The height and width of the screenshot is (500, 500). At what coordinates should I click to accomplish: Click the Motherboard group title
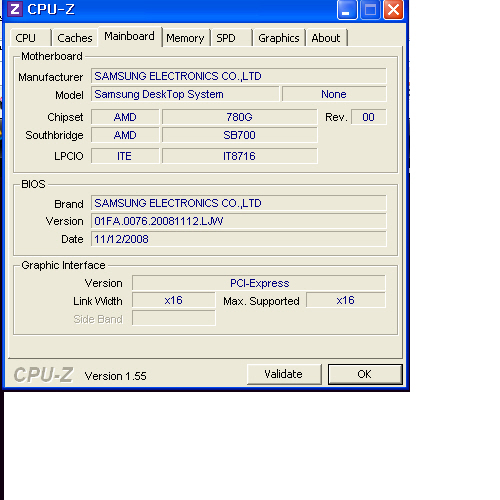(x=52, y=56)
